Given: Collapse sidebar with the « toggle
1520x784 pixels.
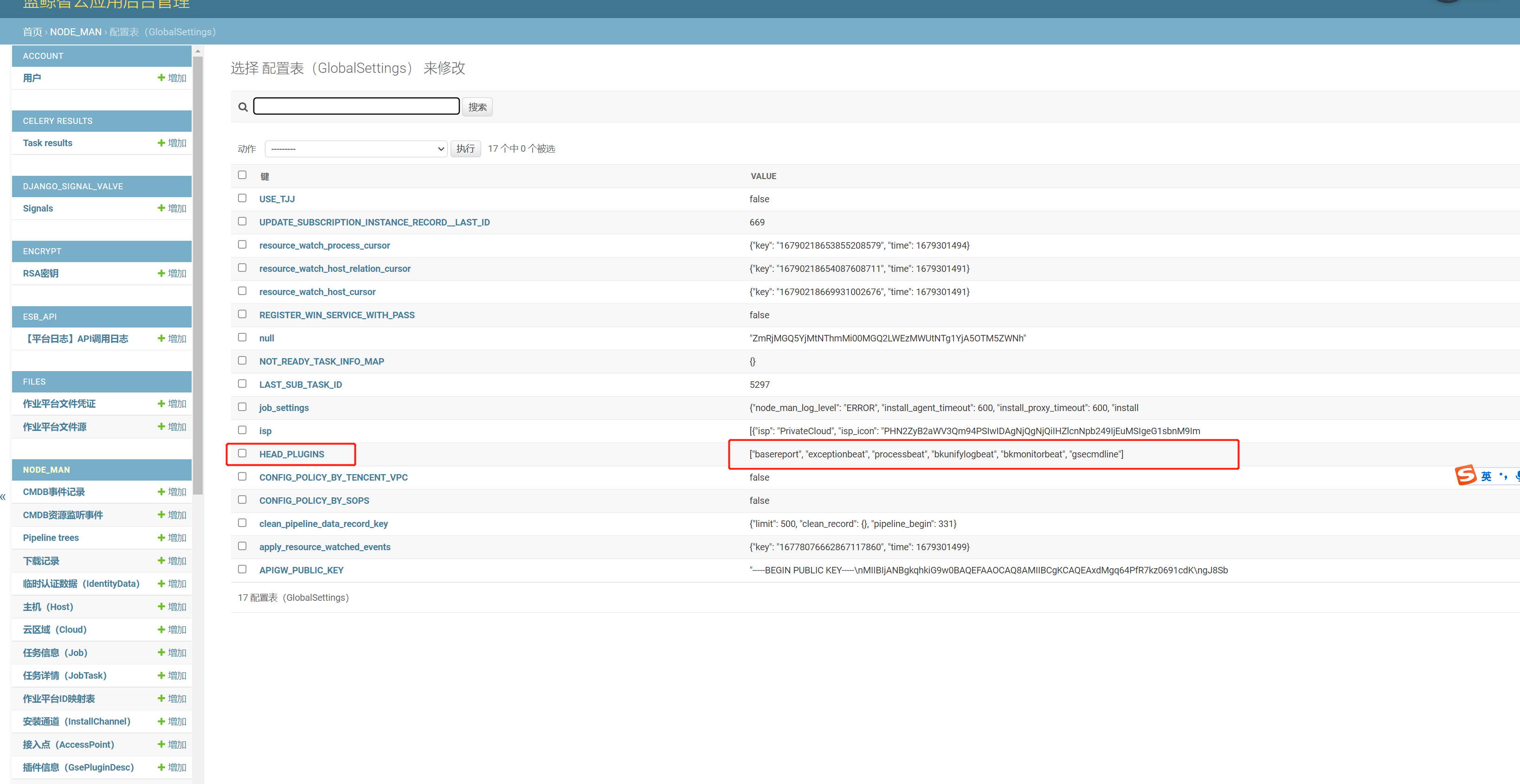Looking at the screenshot, I should point(4,497).
